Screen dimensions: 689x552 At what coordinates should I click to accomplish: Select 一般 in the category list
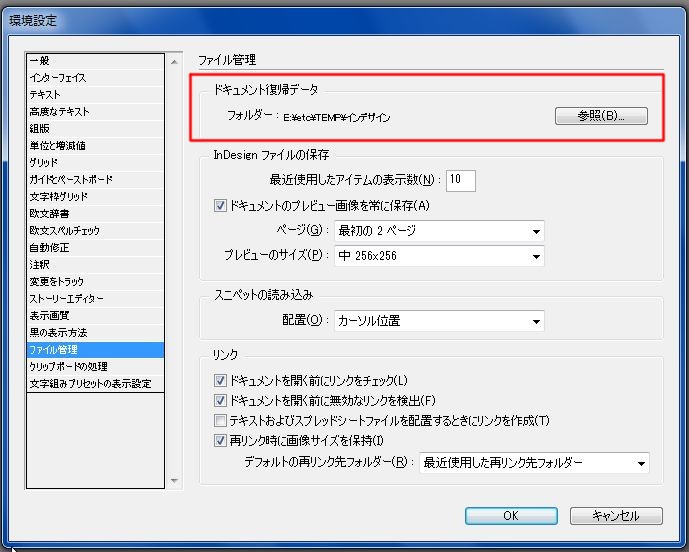pos(95,61)
